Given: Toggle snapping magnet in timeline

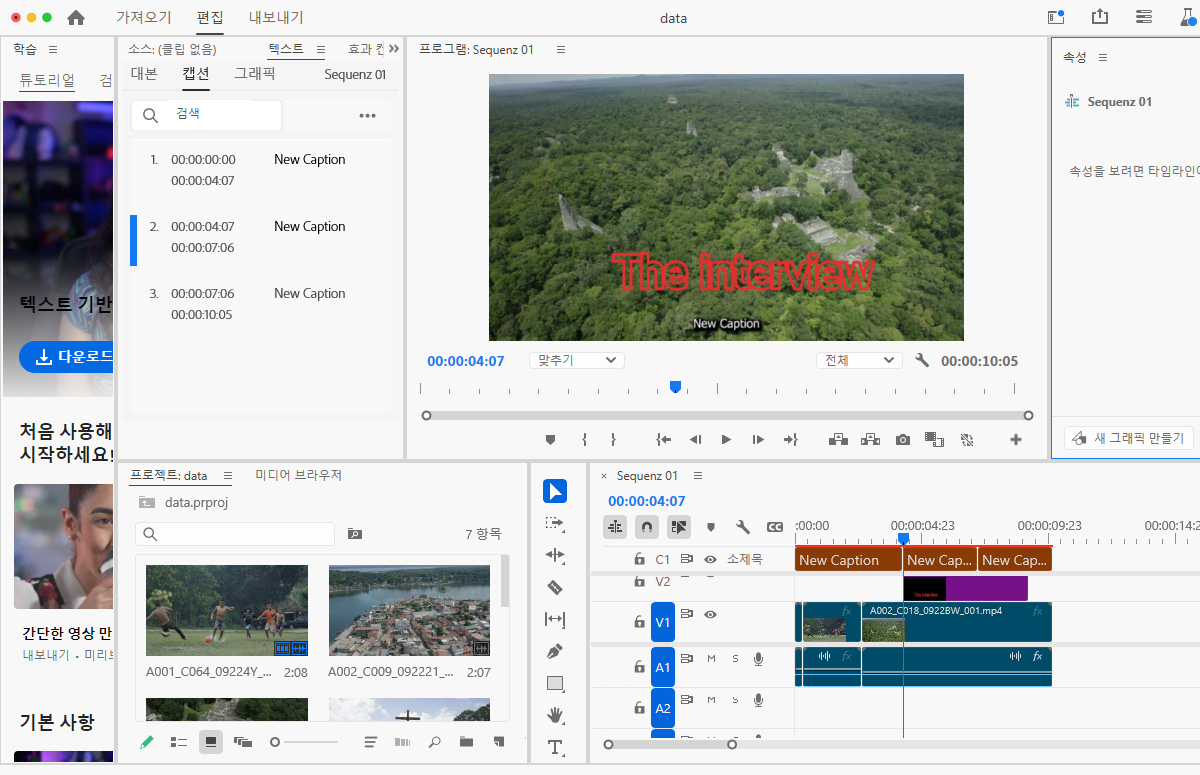Looking at the screenshot, I should (647, 526).
